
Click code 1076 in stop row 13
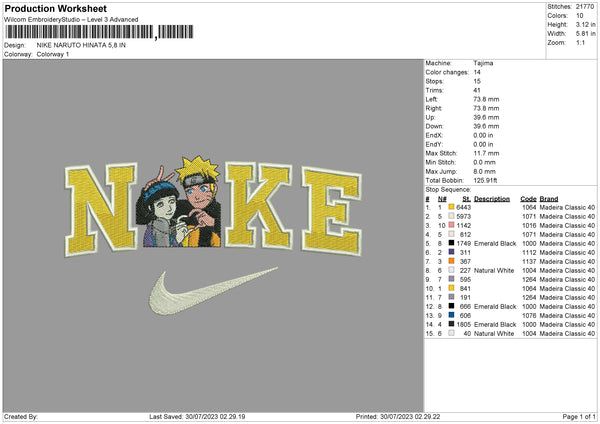click(529, 315)
